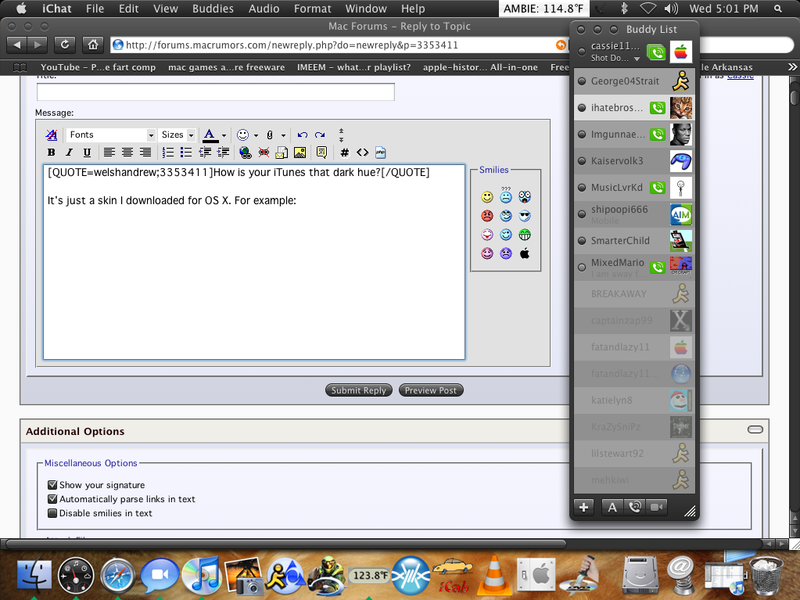Insert an unordered bullet list
800x600 pixels.
[x=186, y=152]
